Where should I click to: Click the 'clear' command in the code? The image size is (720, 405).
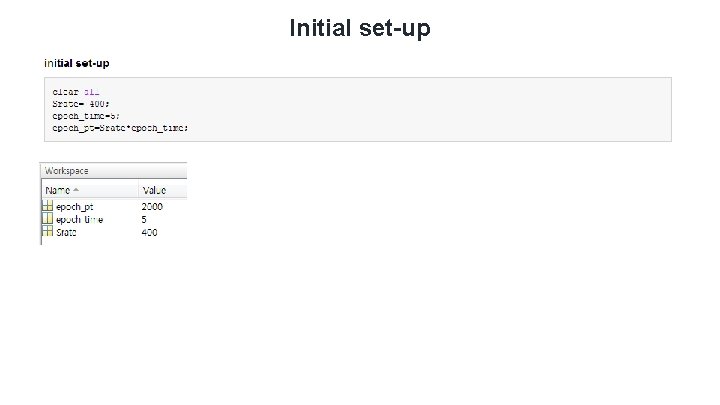65,92
